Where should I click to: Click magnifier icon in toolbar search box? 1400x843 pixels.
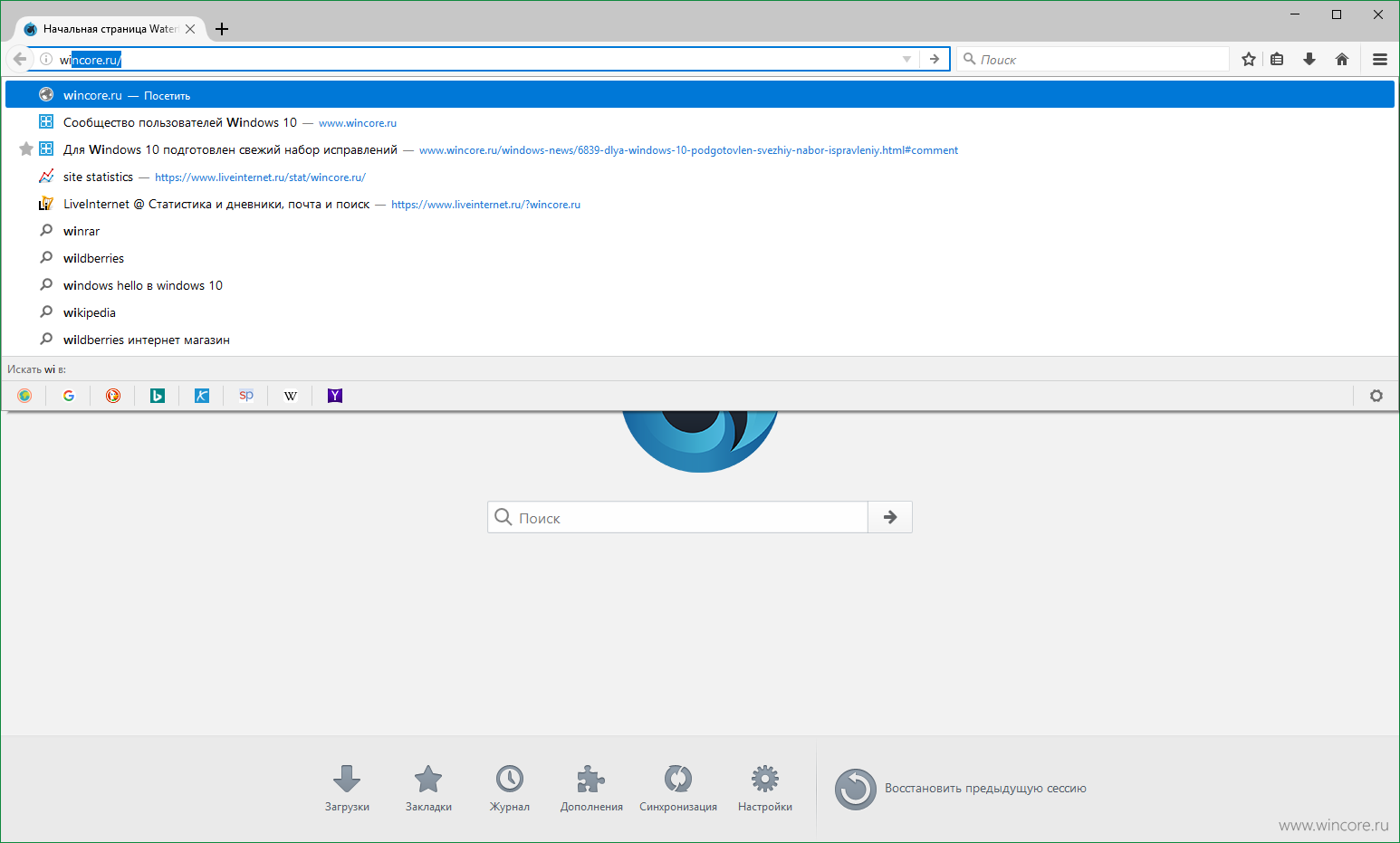click(x=970, y=59)
